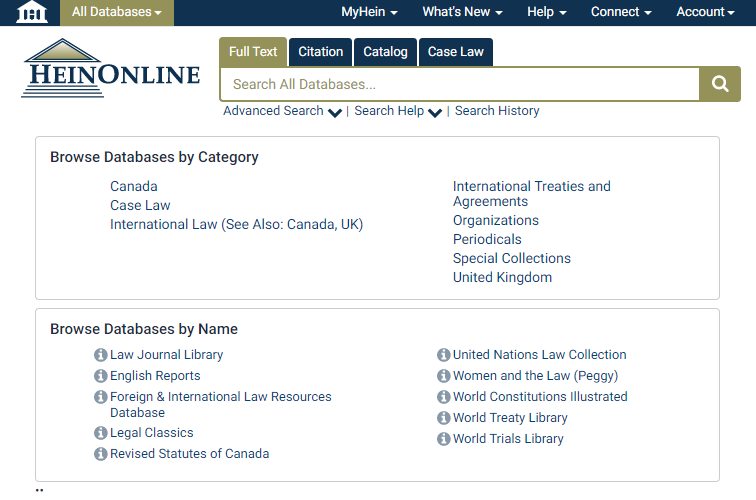Show info icon for Revised Statutes of Canada
The width and height of the screenshot is (756, 500).
click(x=100, y=454)
